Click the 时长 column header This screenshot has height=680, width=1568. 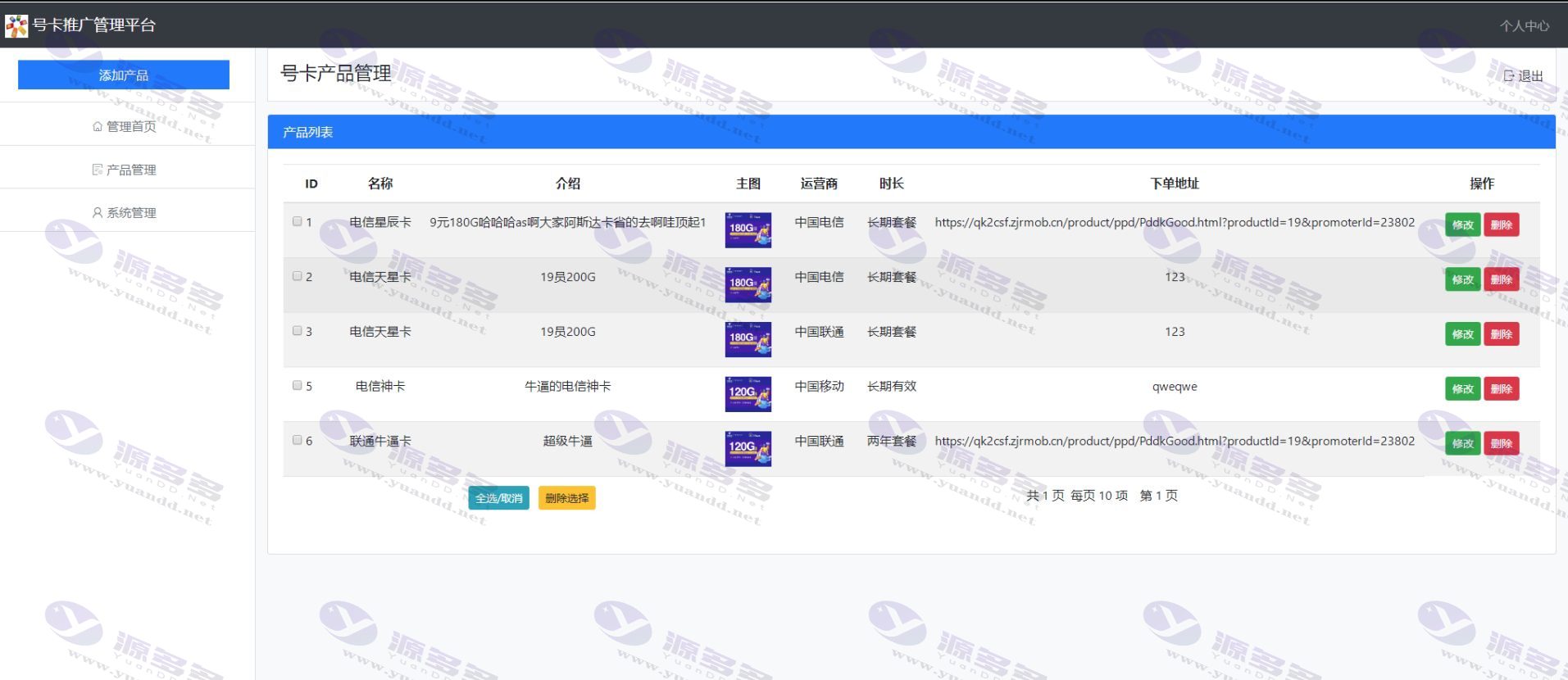coord(892,184)
